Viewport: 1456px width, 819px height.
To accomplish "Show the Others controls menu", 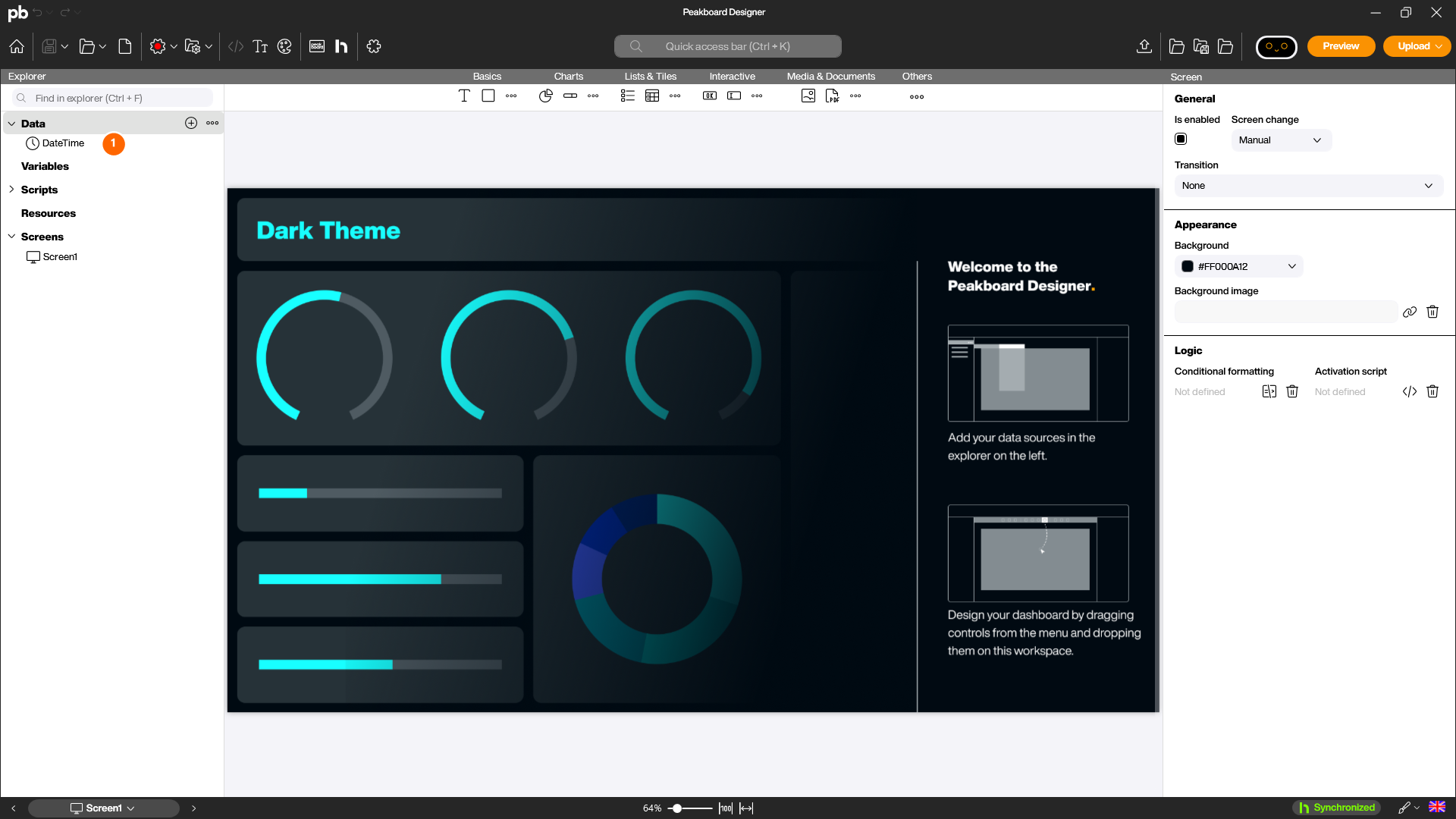I will tap(917, 97).
